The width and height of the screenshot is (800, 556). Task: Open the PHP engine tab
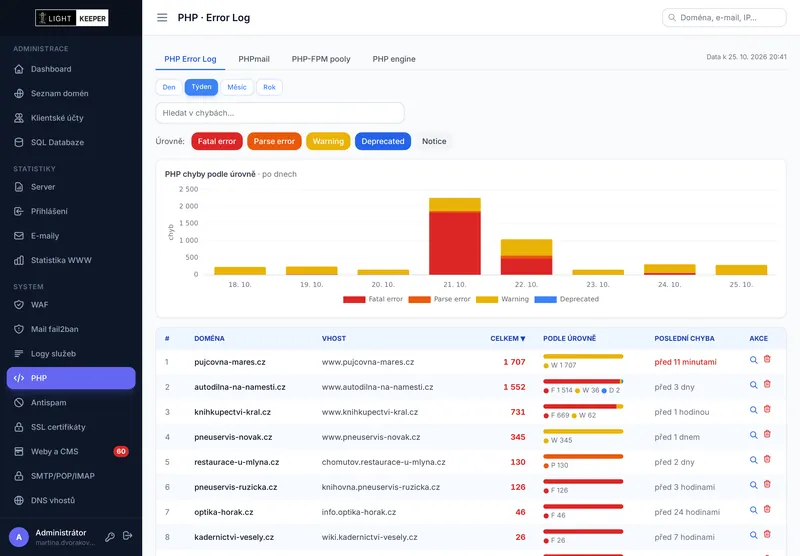(394, 59)
